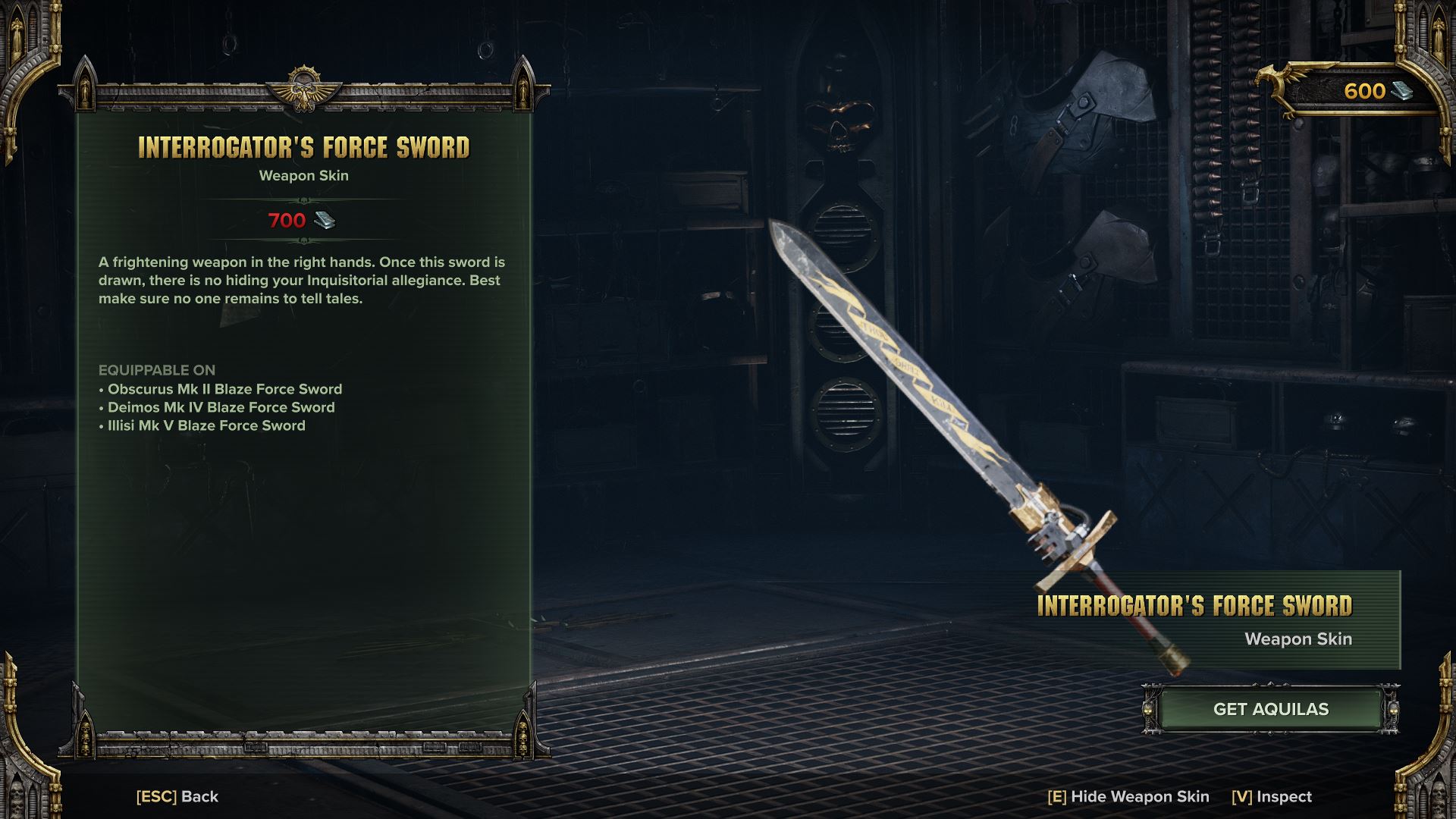This screenshot has width=1456, height=819.
Task: Click the Weapon Skin label under panel title
Action: coord(303,175)
